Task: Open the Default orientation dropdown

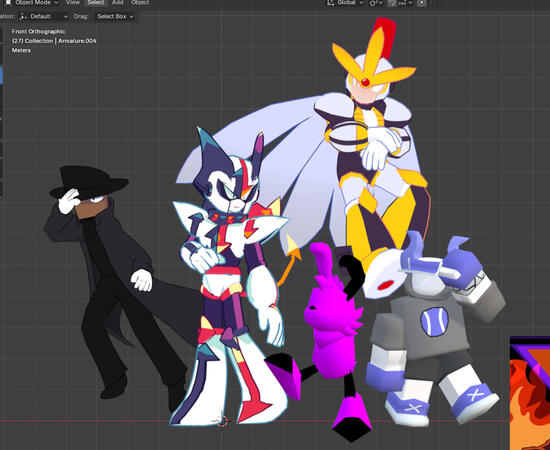Action: [43, 16]
